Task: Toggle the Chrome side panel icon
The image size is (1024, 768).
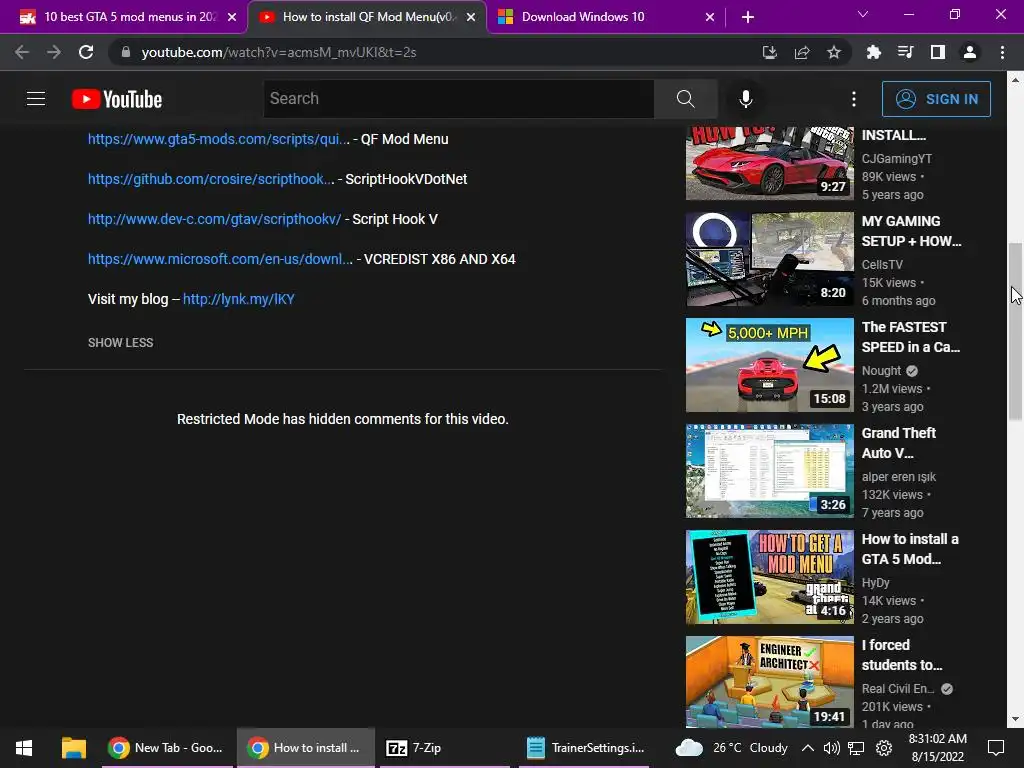Action: pyautogui.click(x=938, y=52)
